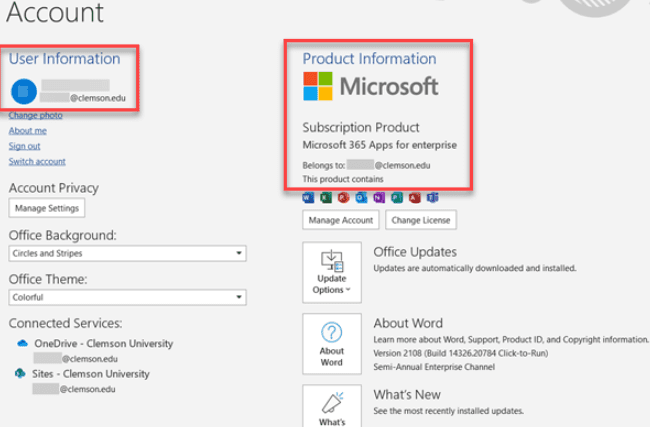Viewport: 650px width, 427px height.
Task: Click the Outlook app icon
Action: coord(361,198)
